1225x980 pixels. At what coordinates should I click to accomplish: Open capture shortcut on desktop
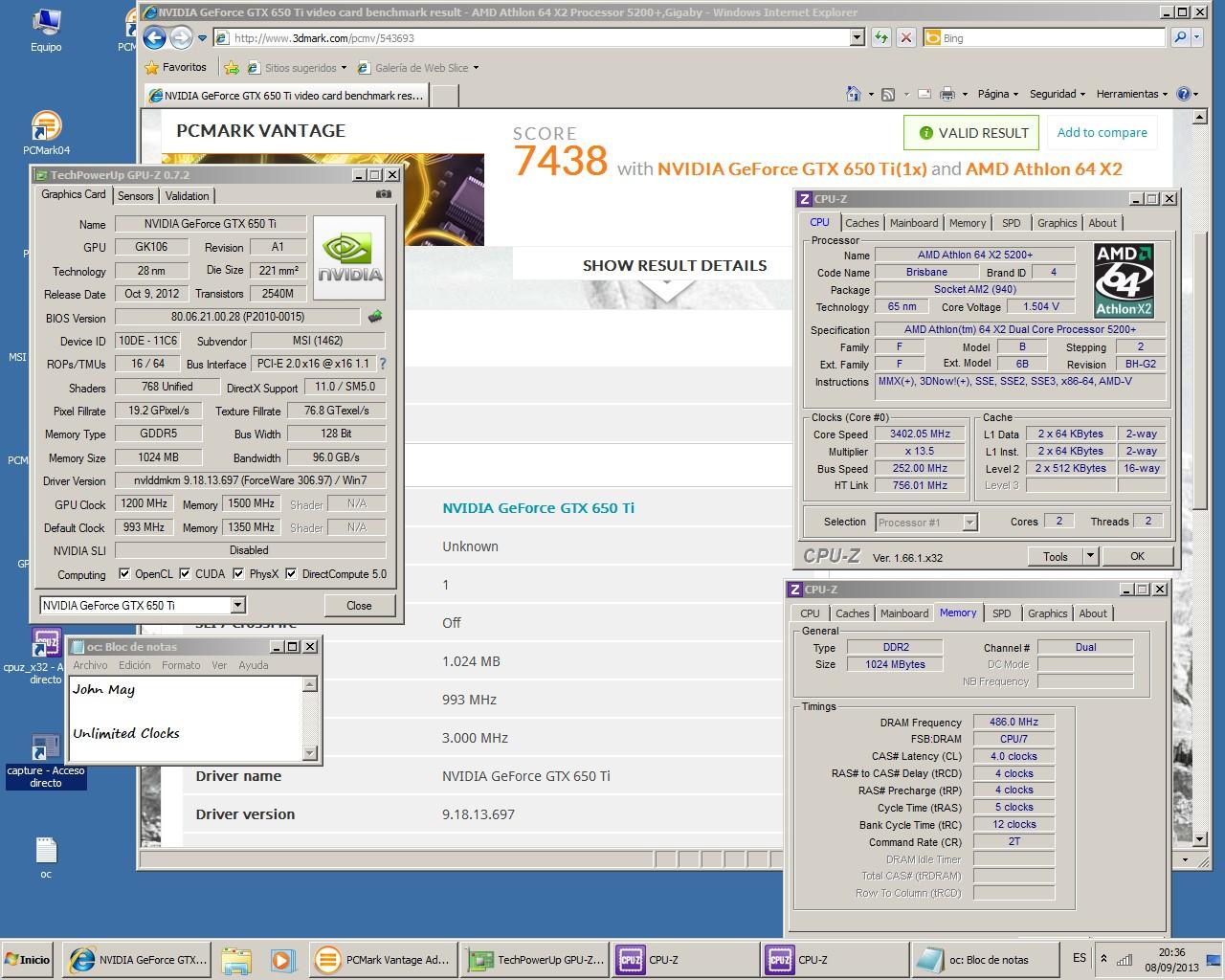(x=46, y=762)
